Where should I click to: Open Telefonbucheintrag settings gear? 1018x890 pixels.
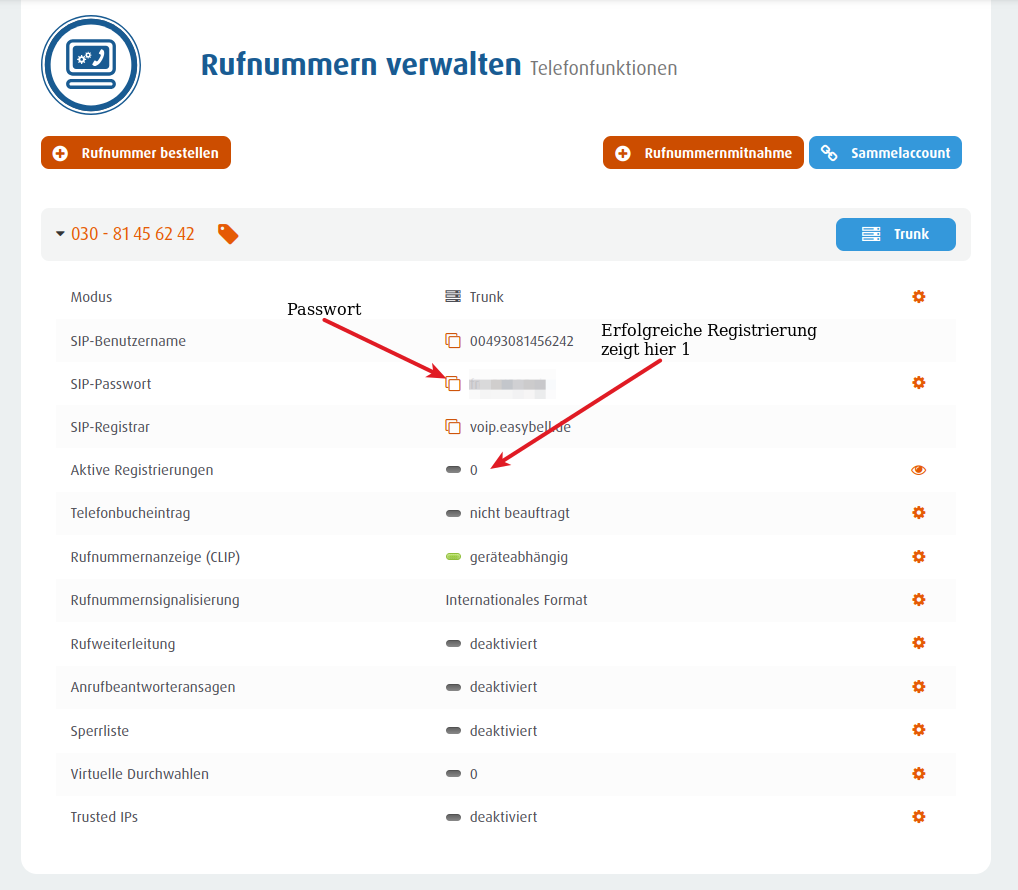pos(918,513)
